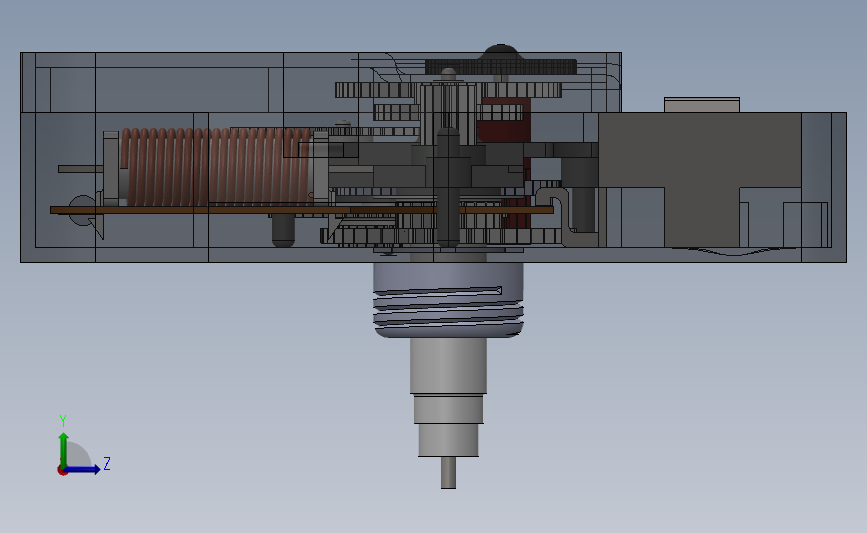The width and height of the screenshot is (867, 533).
Task: Click the 'Z' axis label
Action: pos(107,463)
